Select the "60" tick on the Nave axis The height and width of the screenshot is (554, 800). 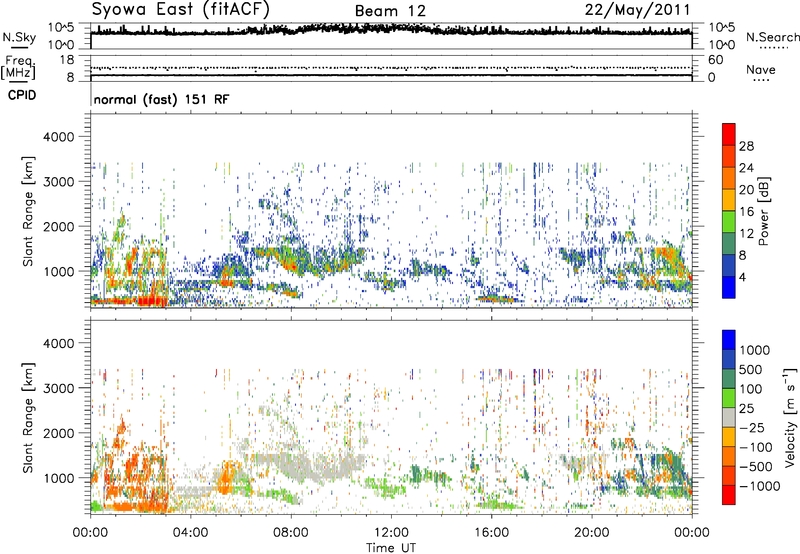pyautogui.click(x=715, y=60)
